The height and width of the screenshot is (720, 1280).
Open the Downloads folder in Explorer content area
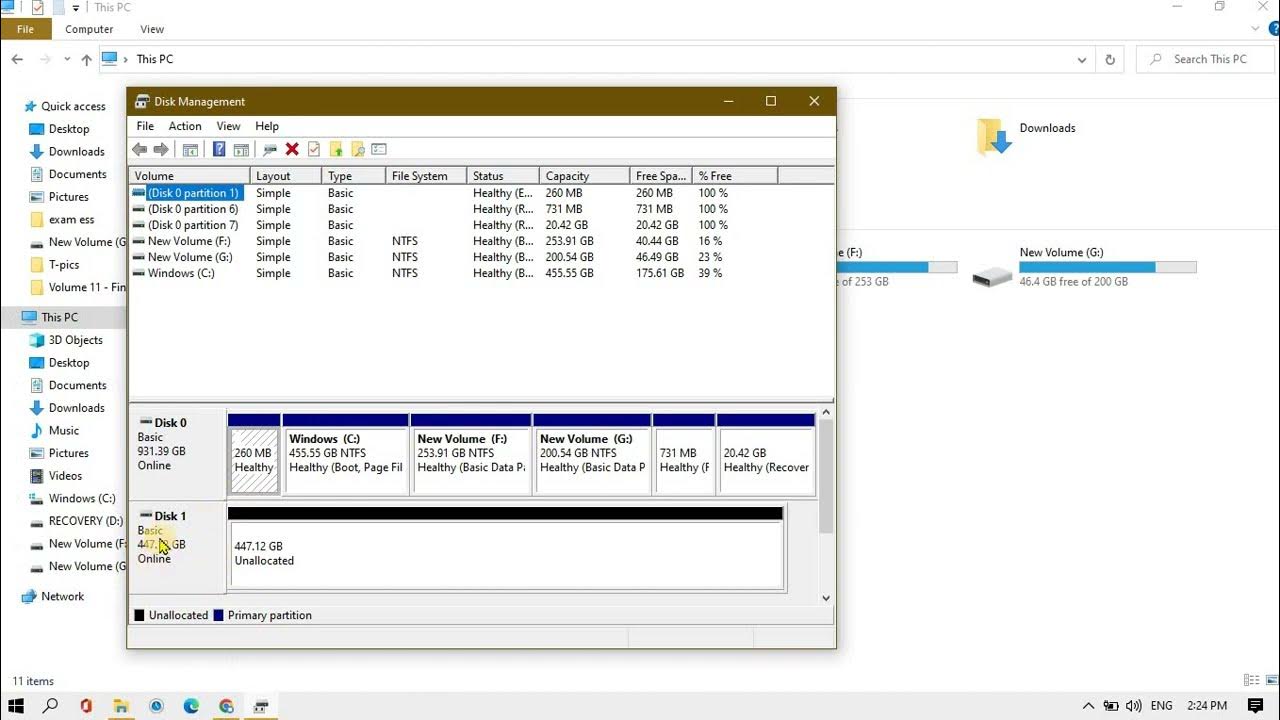click(1027, 136)
